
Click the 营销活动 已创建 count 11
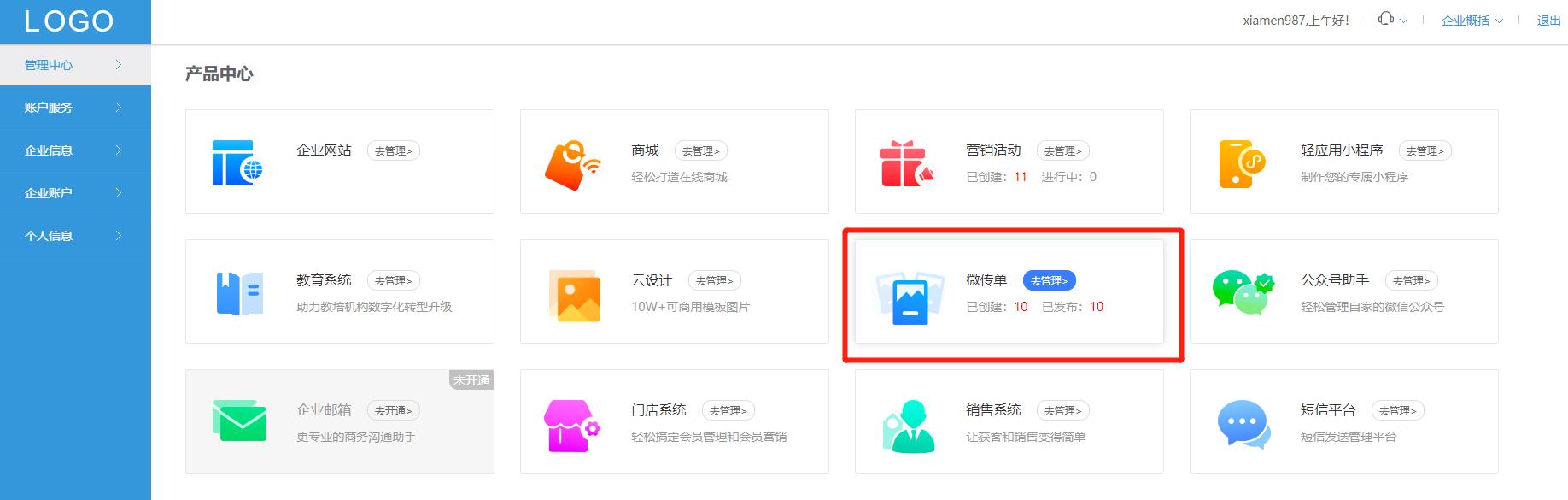click(1020, 177)
